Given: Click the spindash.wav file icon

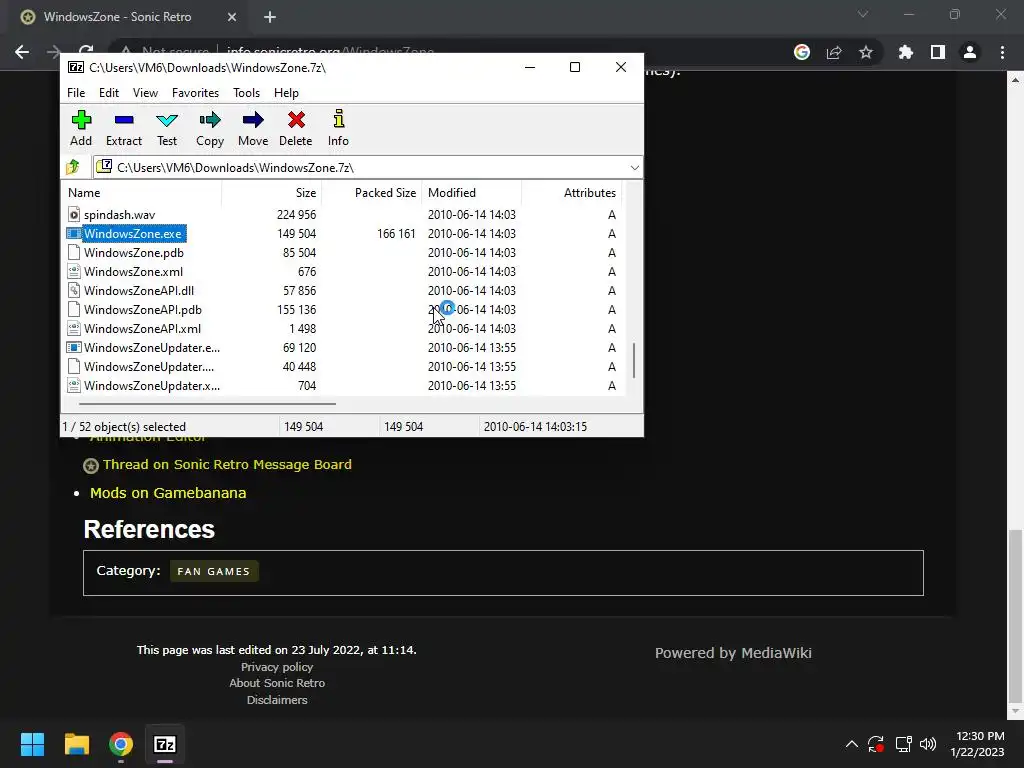Looking at the screenshot, I should [x=74, y=214].
